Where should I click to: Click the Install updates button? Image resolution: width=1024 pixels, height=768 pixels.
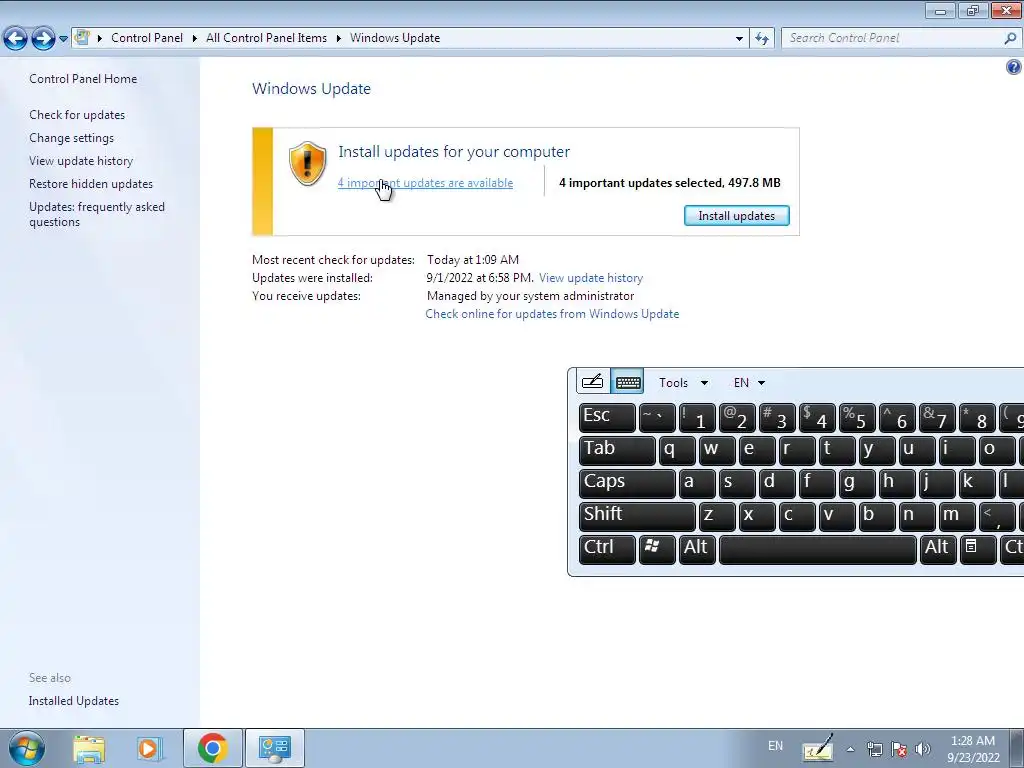(x=737, y=216)
